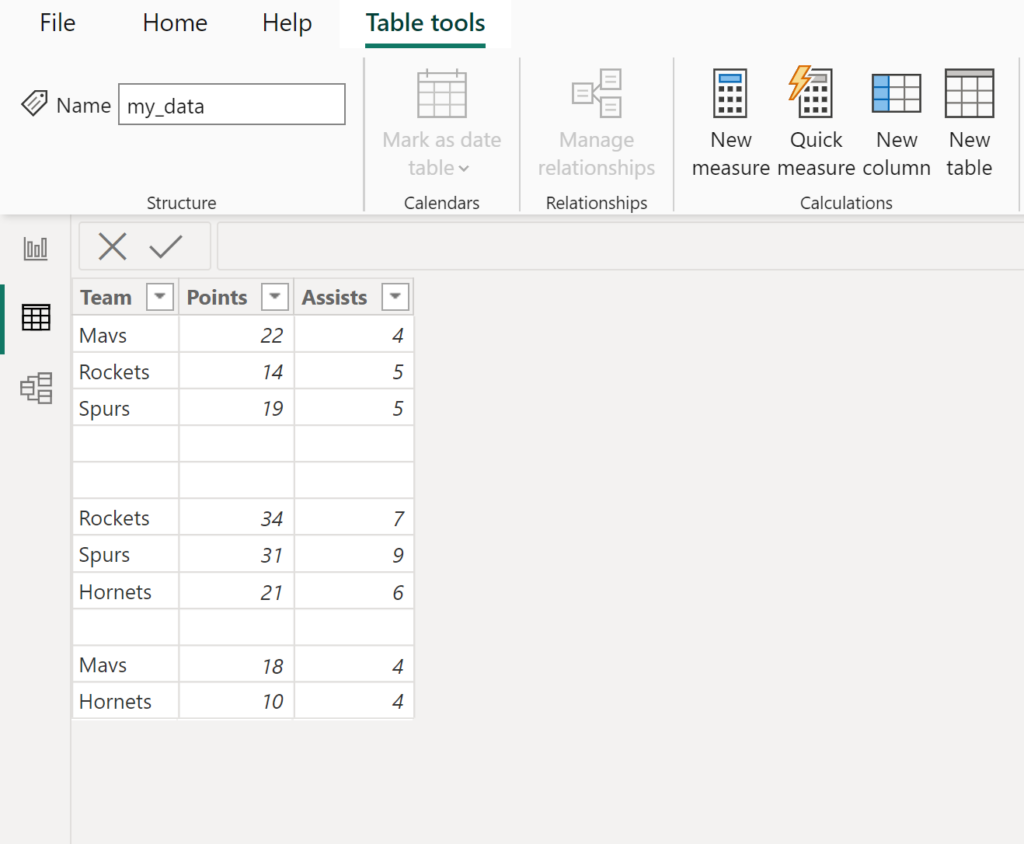Select the Points column header
Screen dimensions: 1024x844
click(x=236, y=297)
